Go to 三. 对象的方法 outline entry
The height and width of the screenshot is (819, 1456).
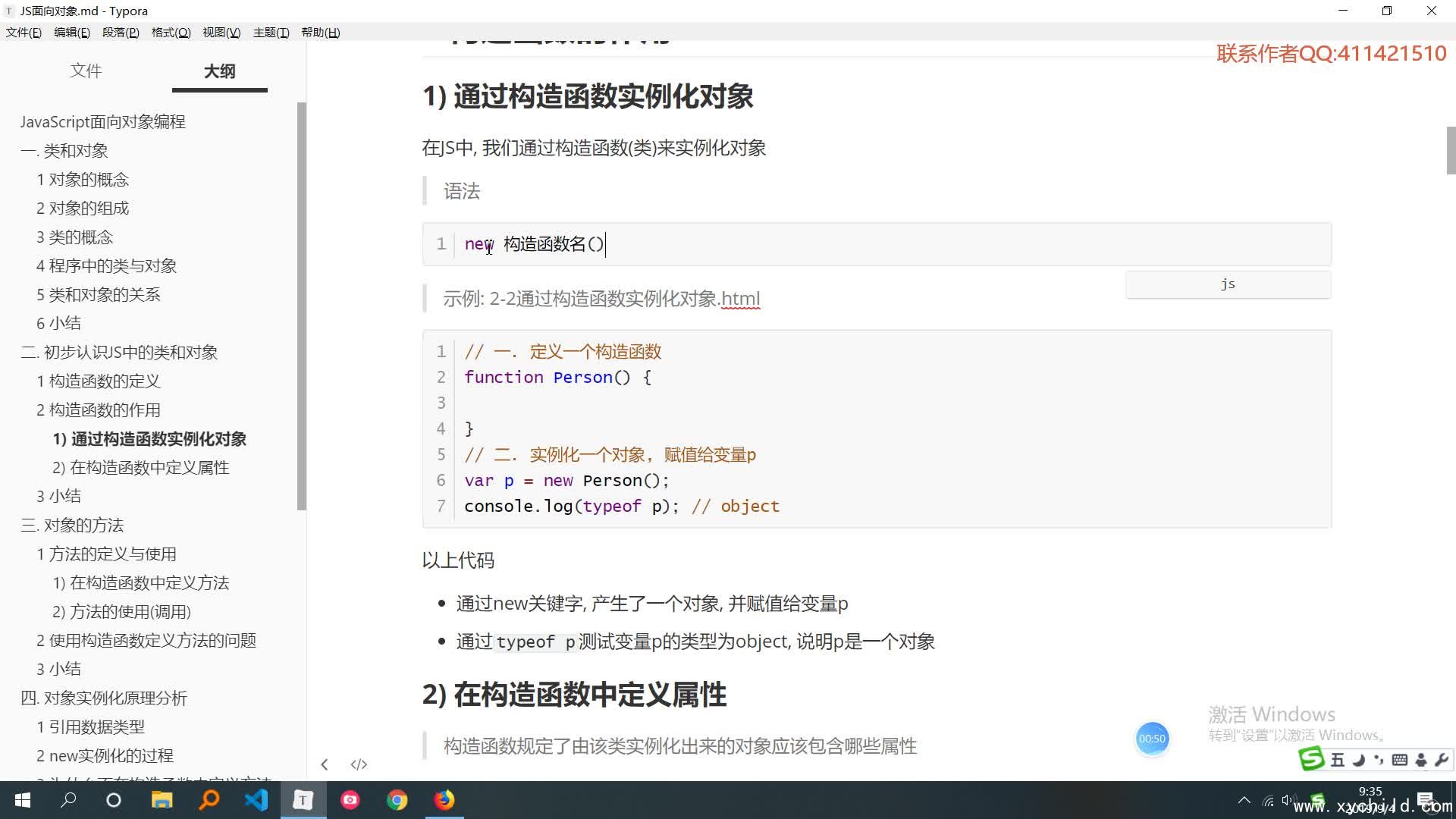(72, 526)
